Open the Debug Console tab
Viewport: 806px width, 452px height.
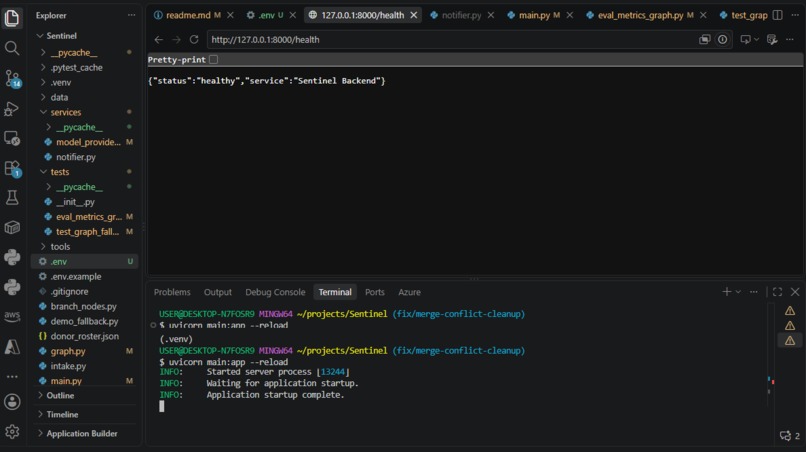tap(275, 292)
